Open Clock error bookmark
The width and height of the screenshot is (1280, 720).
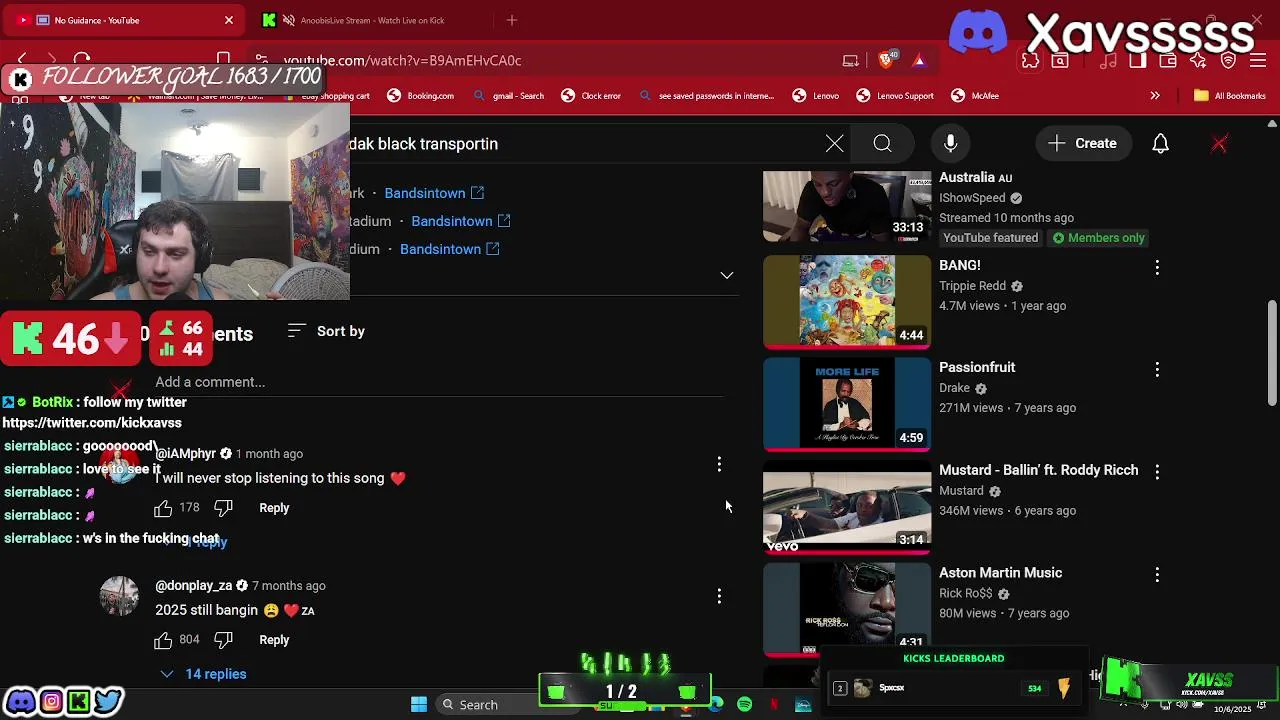(x=591, y=96)
